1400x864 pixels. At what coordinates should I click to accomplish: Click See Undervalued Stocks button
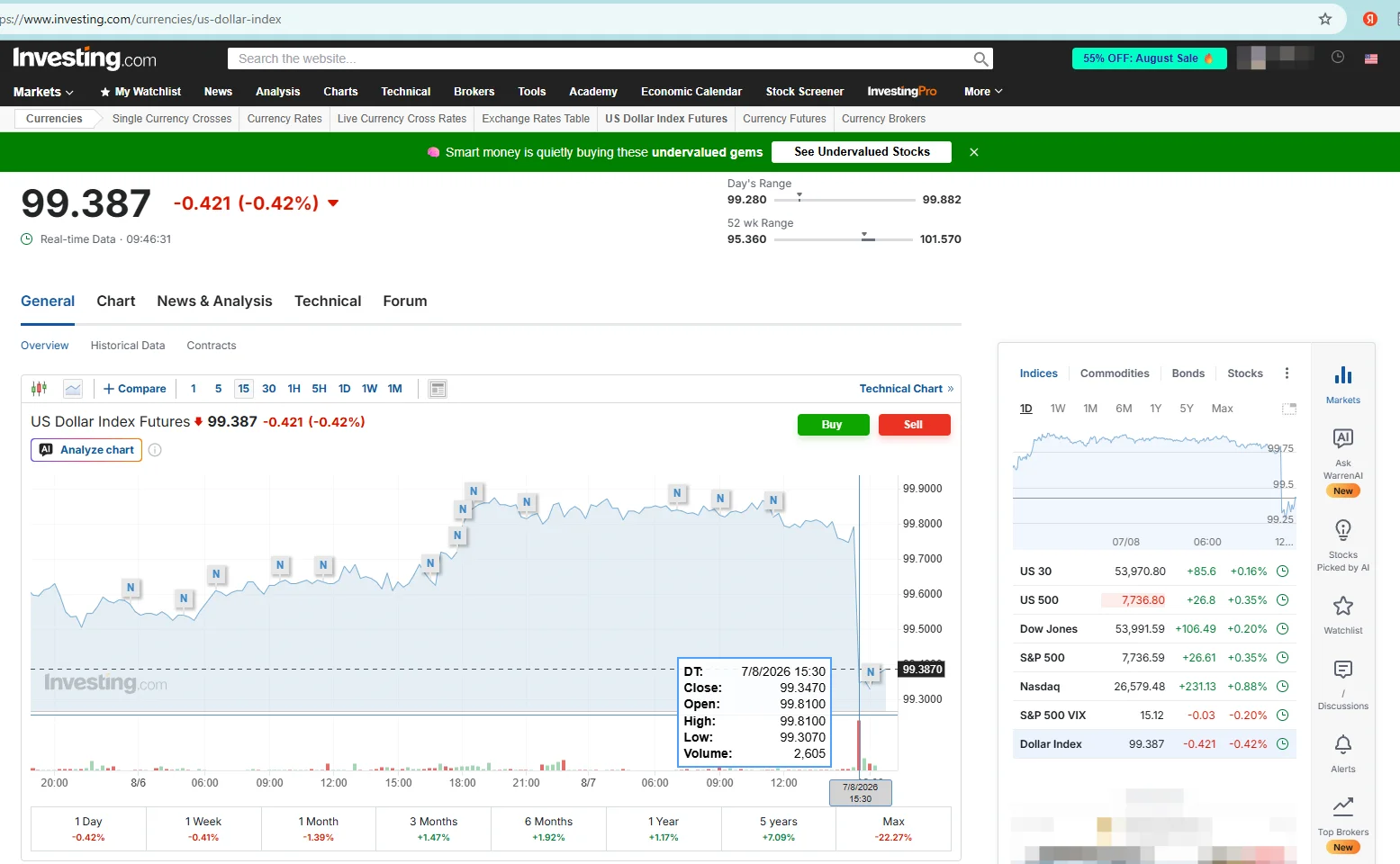point(862,152)
